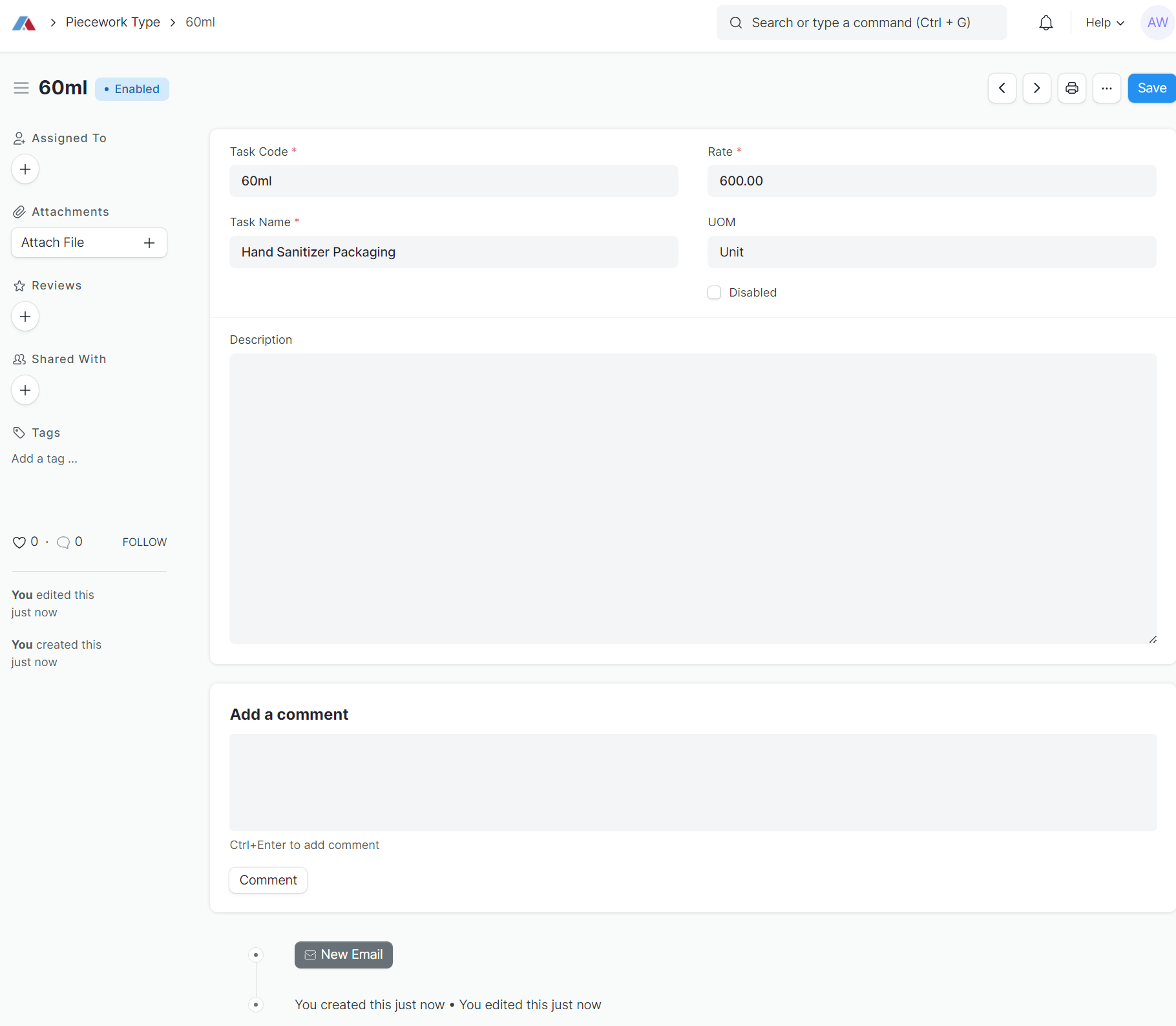
Task: Toggle the sidebar hamburger icon
Action: point(21,89)
